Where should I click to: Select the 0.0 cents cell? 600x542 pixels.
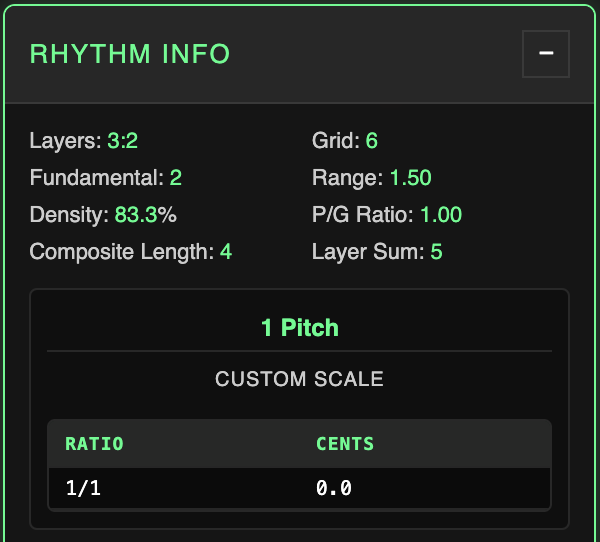point(334,489)
